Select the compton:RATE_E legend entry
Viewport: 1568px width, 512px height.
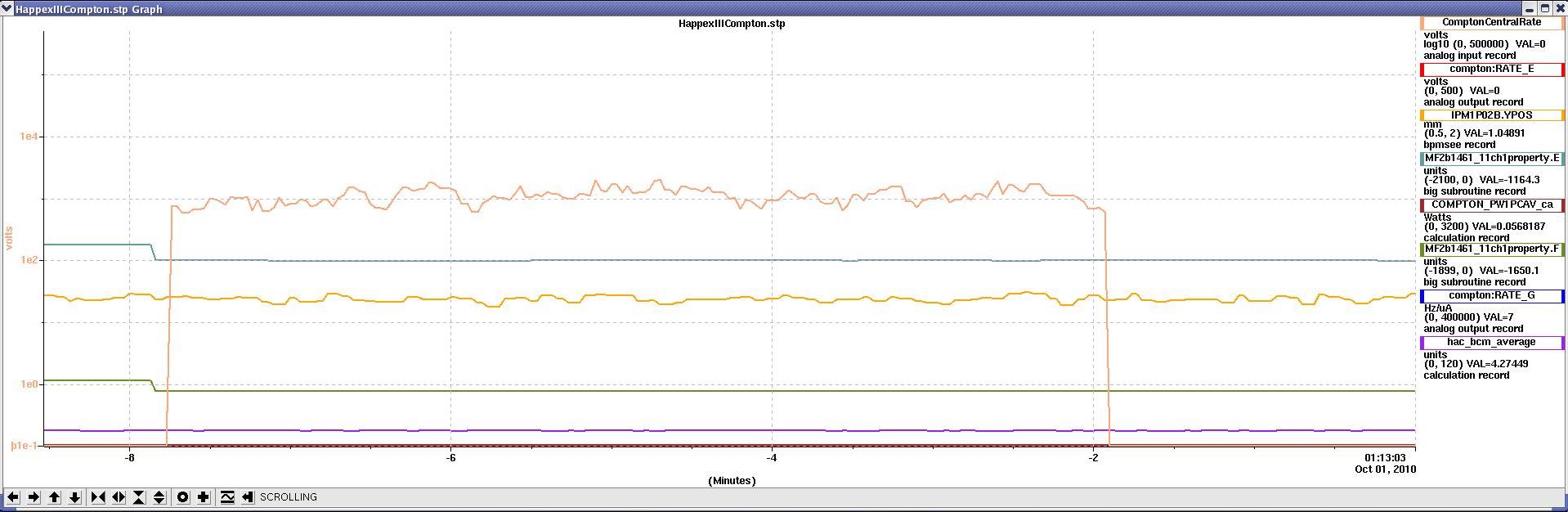coord(1492,70)
